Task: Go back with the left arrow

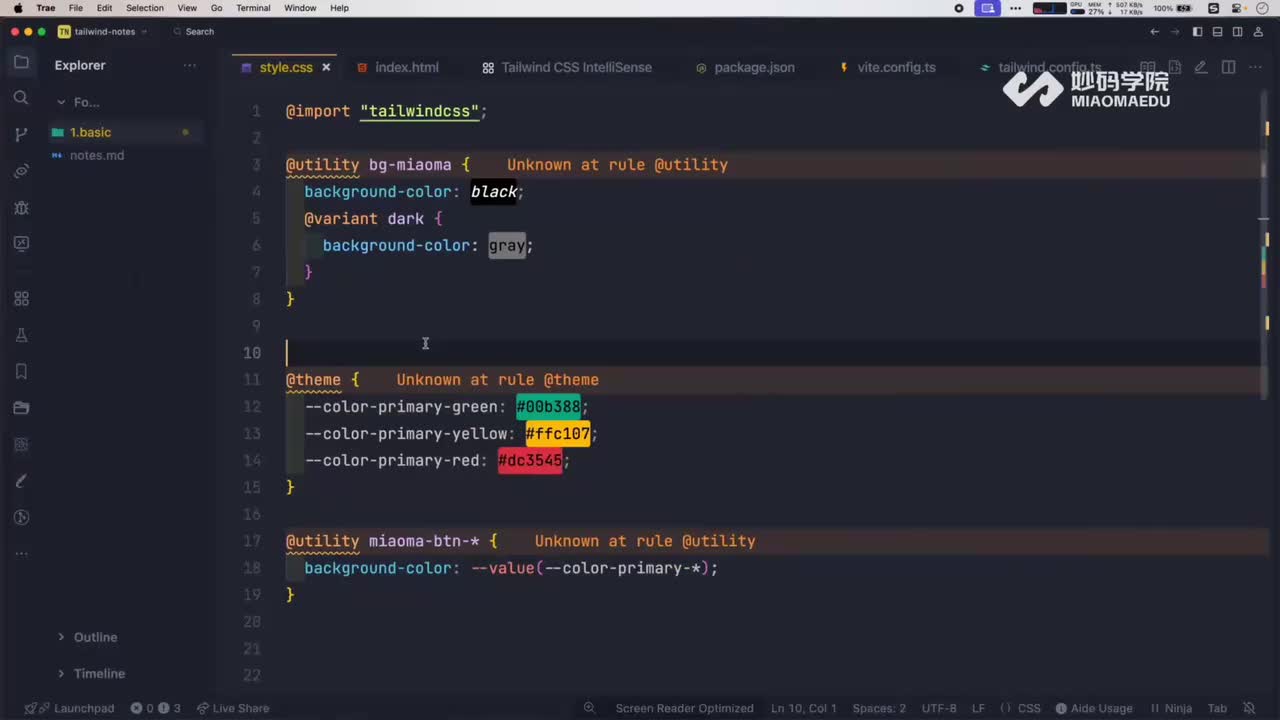Action: click(x=1155, y=31)
